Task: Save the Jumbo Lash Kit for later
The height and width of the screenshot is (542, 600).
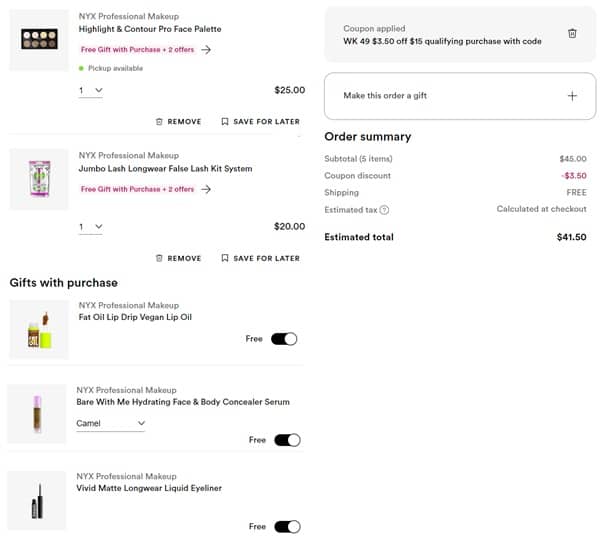Action: [260, 258]
